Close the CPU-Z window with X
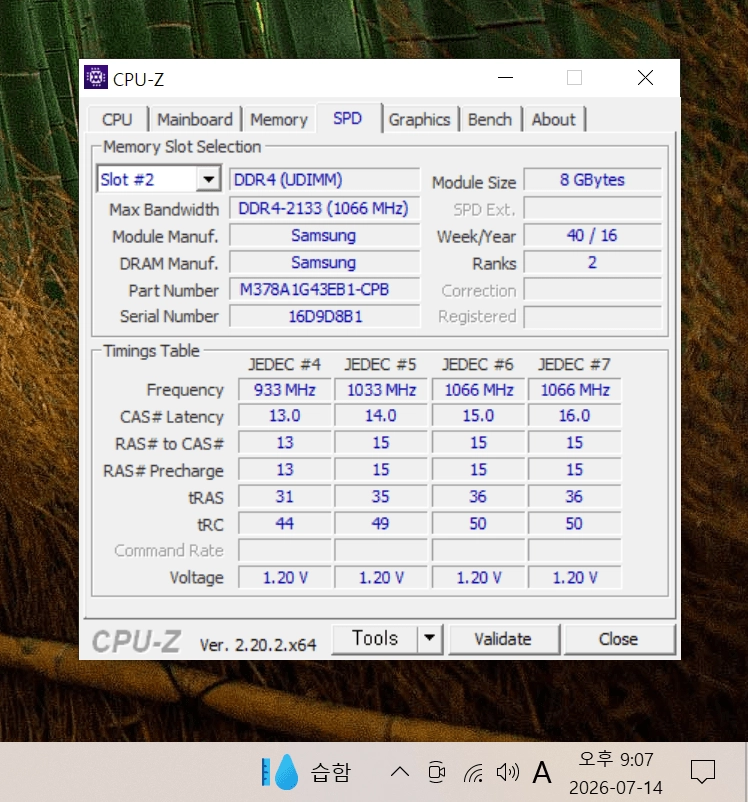 [x=645, y=78]
